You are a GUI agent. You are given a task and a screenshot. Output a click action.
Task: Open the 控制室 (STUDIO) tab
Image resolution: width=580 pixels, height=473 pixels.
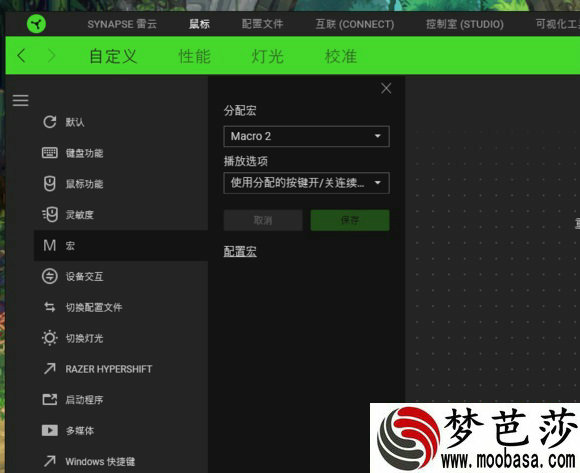465,24
